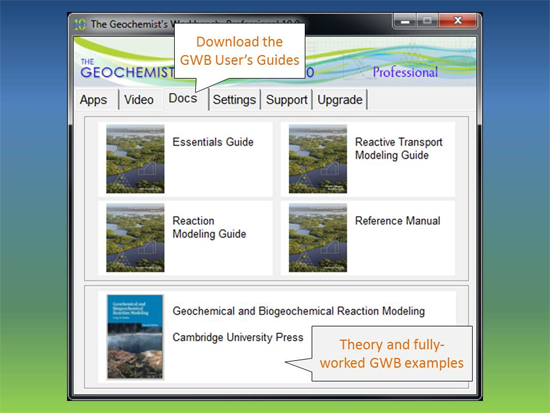This screenshot has width=550, height=413.
Task: Switch to the Apps tab
Action: [93, 100]
